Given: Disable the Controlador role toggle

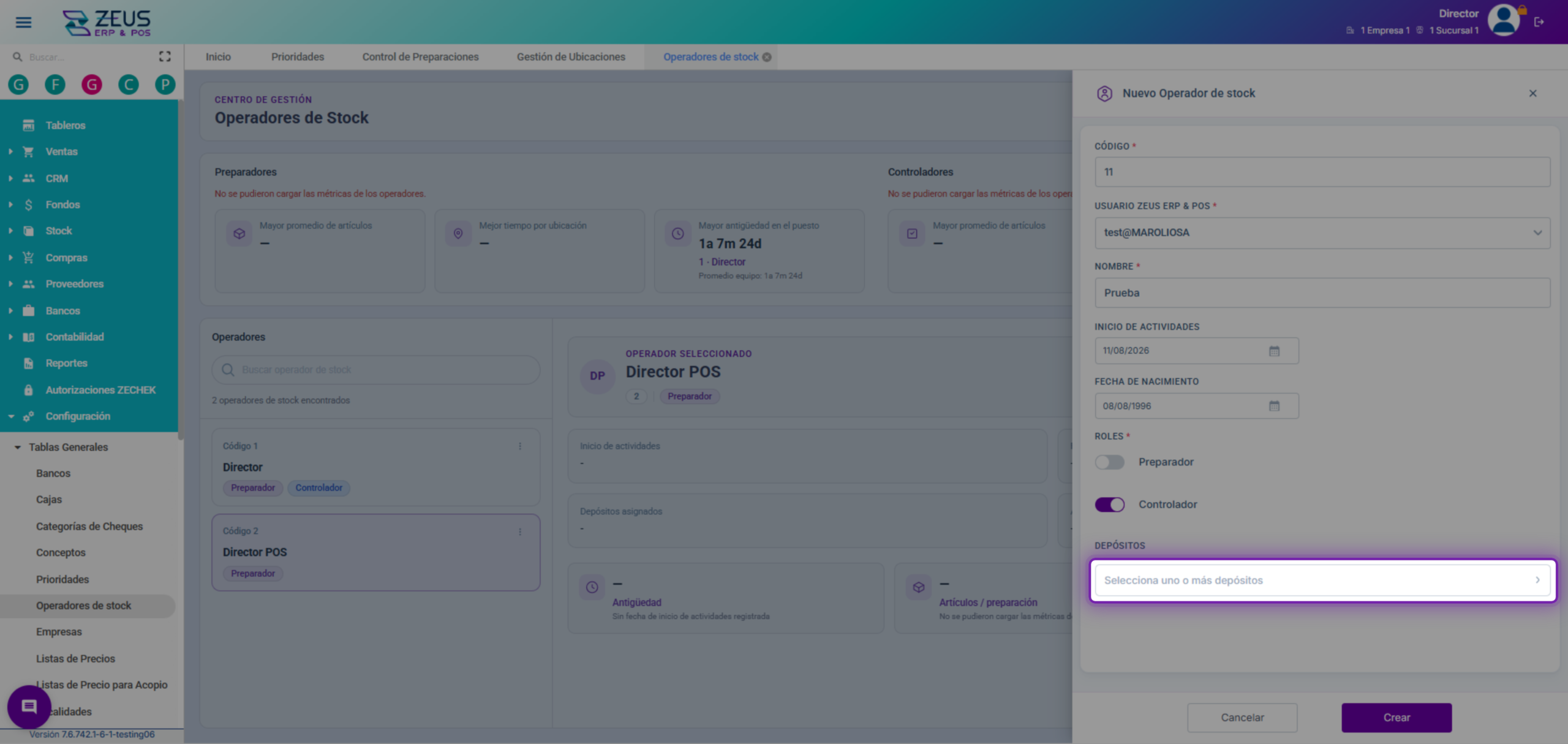Looking at the screenshot, I should [1109, 505].
